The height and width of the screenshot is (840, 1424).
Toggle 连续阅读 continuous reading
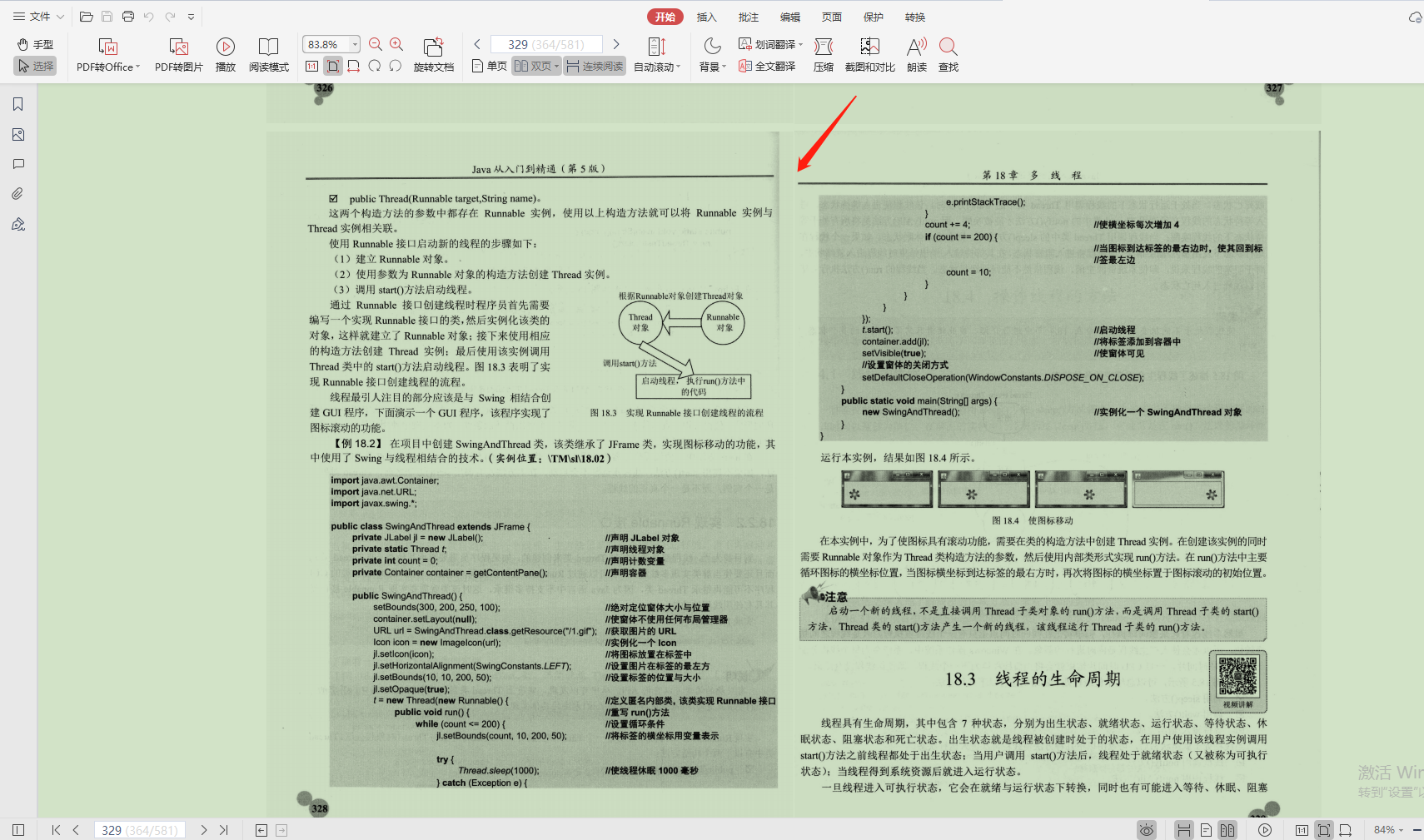pos(595,66)
